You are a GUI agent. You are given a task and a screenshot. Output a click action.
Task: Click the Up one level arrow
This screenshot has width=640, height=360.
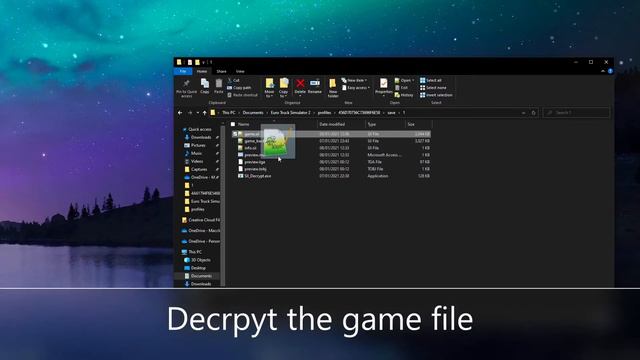coord(204,113)
